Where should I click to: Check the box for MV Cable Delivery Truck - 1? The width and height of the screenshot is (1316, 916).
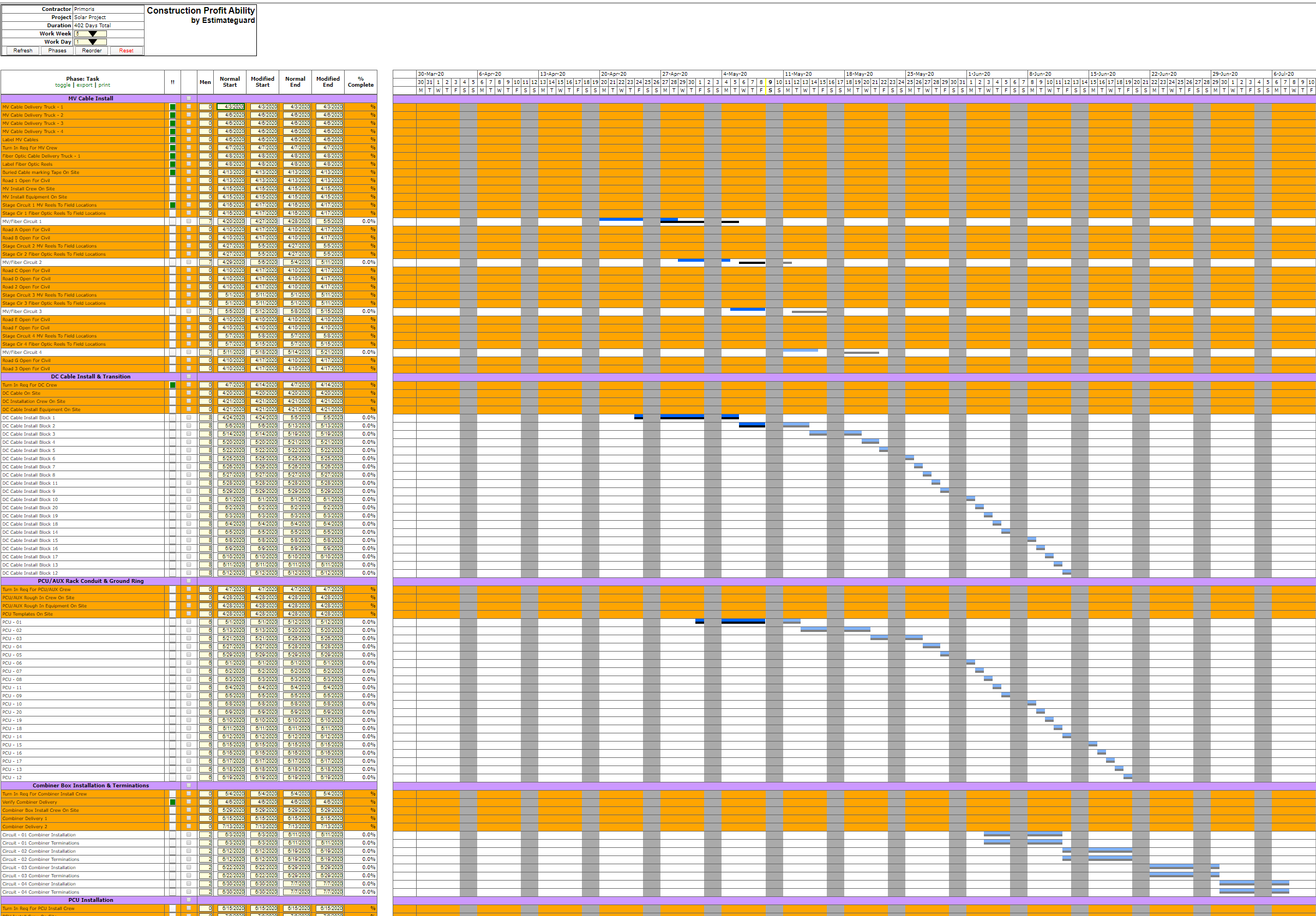coord(189,106)
